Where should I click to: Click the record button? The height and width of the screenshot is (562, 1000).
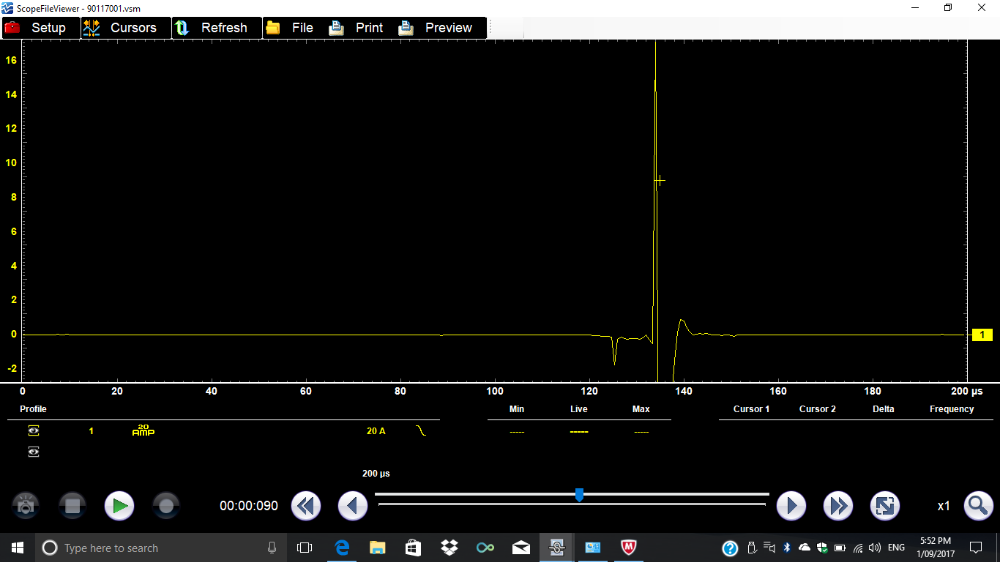[x=166, y=506]
